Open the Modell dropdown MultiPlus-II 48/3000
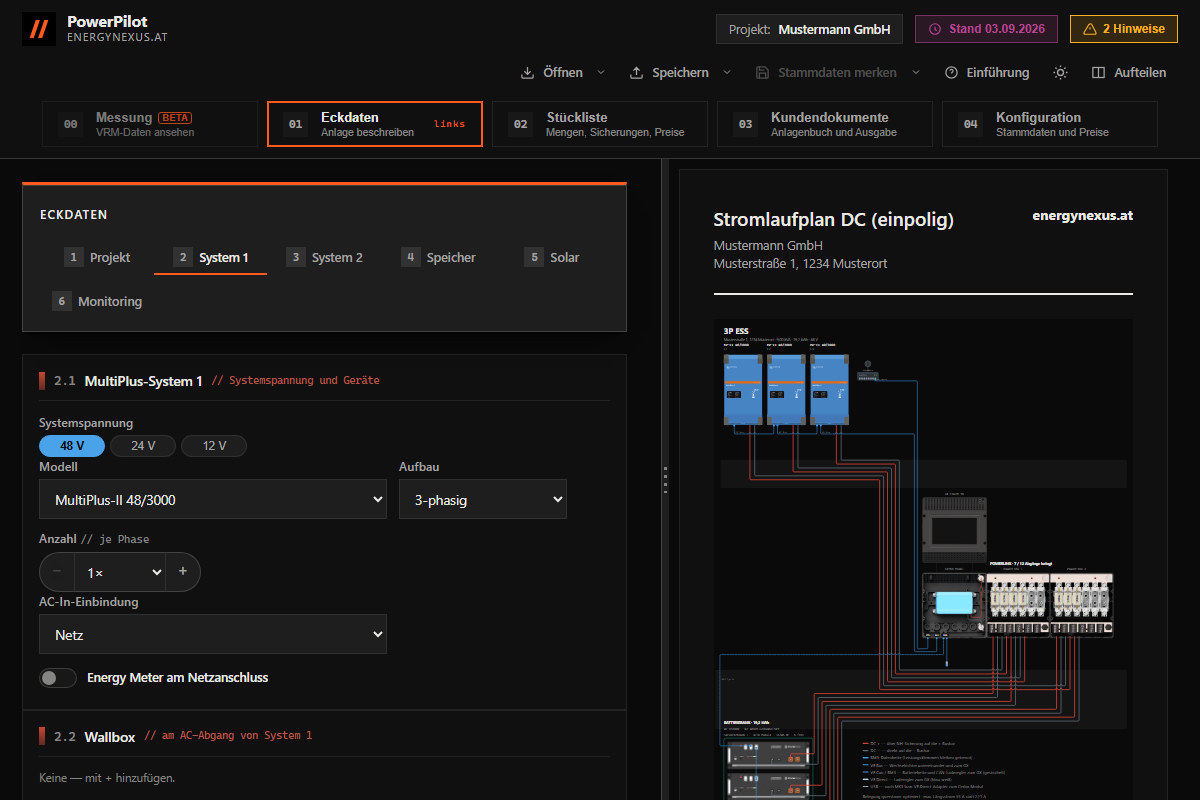 pyautogui.click(x=213, y=499)
